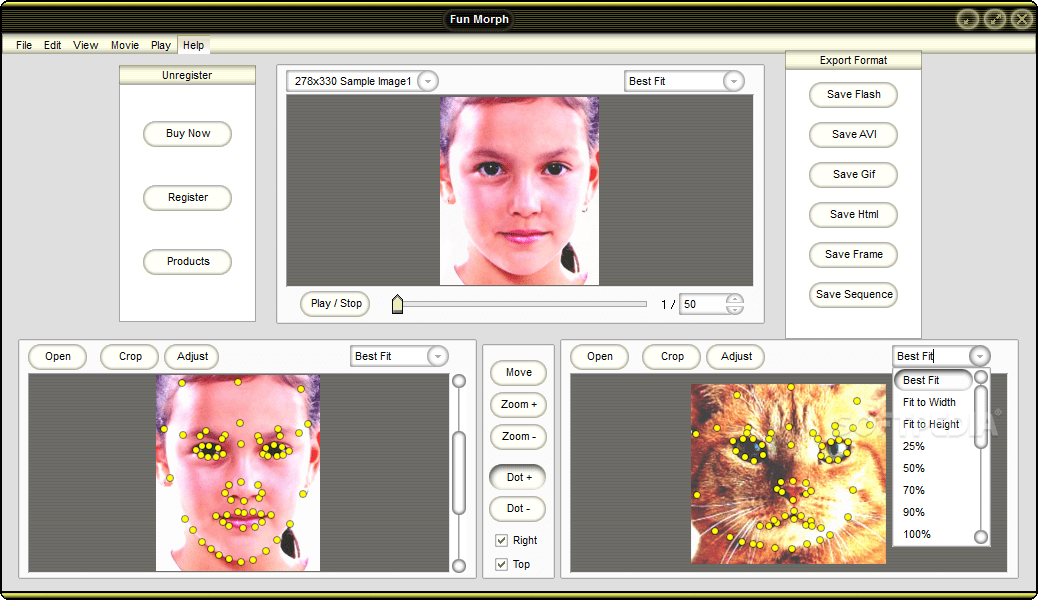Save the morph as AVI

[852, 134]
